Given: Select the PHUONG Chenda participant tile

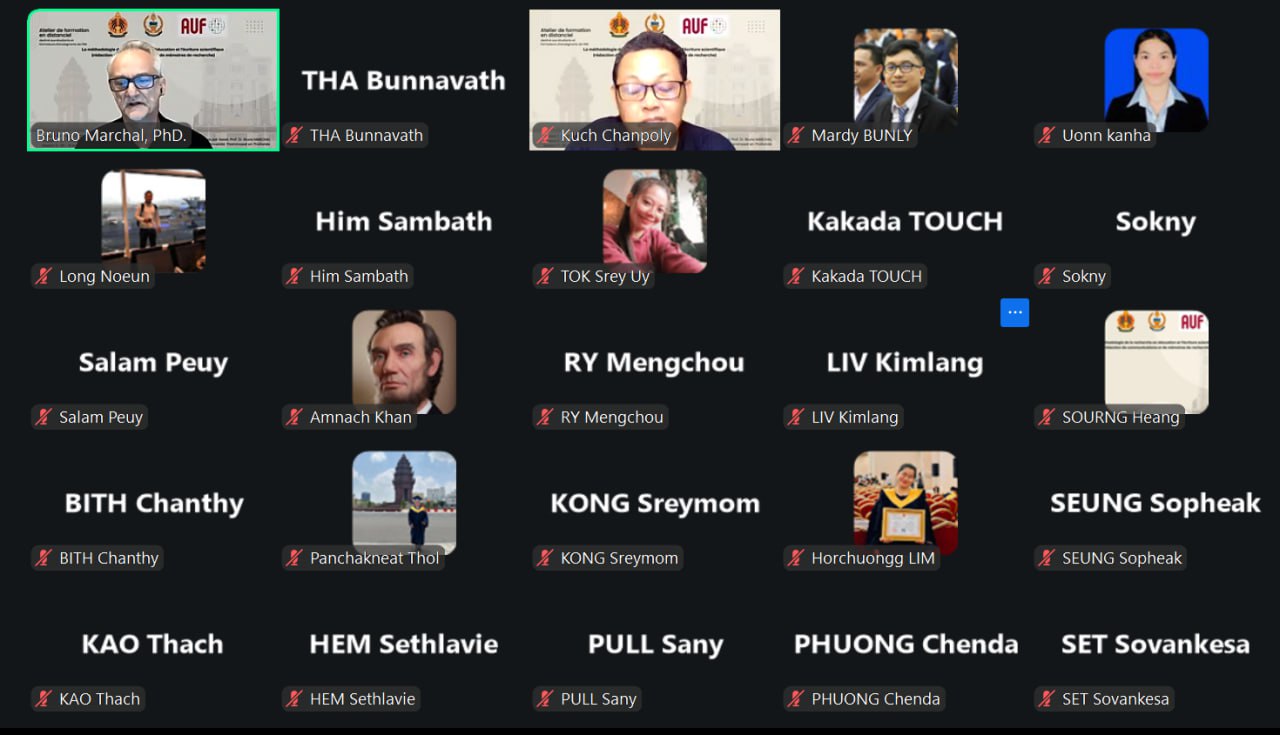Looking at the screenshot, I should (905, 644).
